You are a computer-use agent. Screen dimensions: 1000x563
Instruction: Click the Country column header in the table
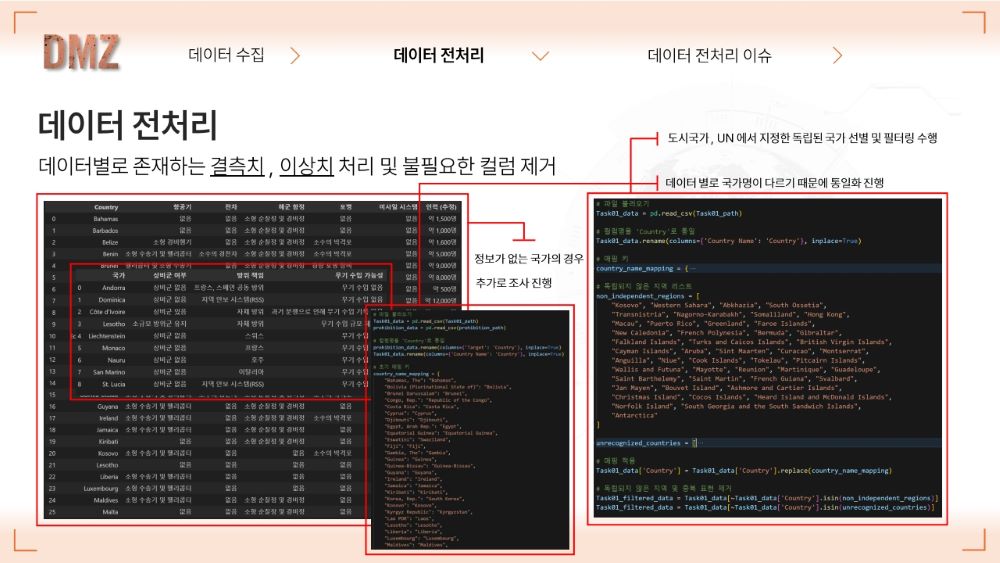[x=106, y=207]
